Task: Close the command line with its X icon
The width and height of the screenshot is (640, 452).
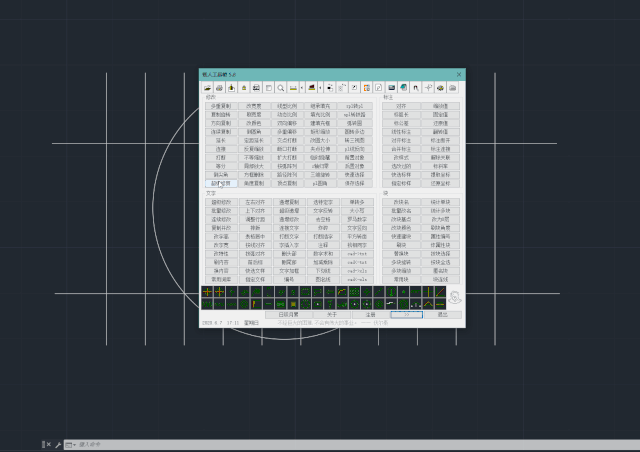Action: tap(47, 443)
